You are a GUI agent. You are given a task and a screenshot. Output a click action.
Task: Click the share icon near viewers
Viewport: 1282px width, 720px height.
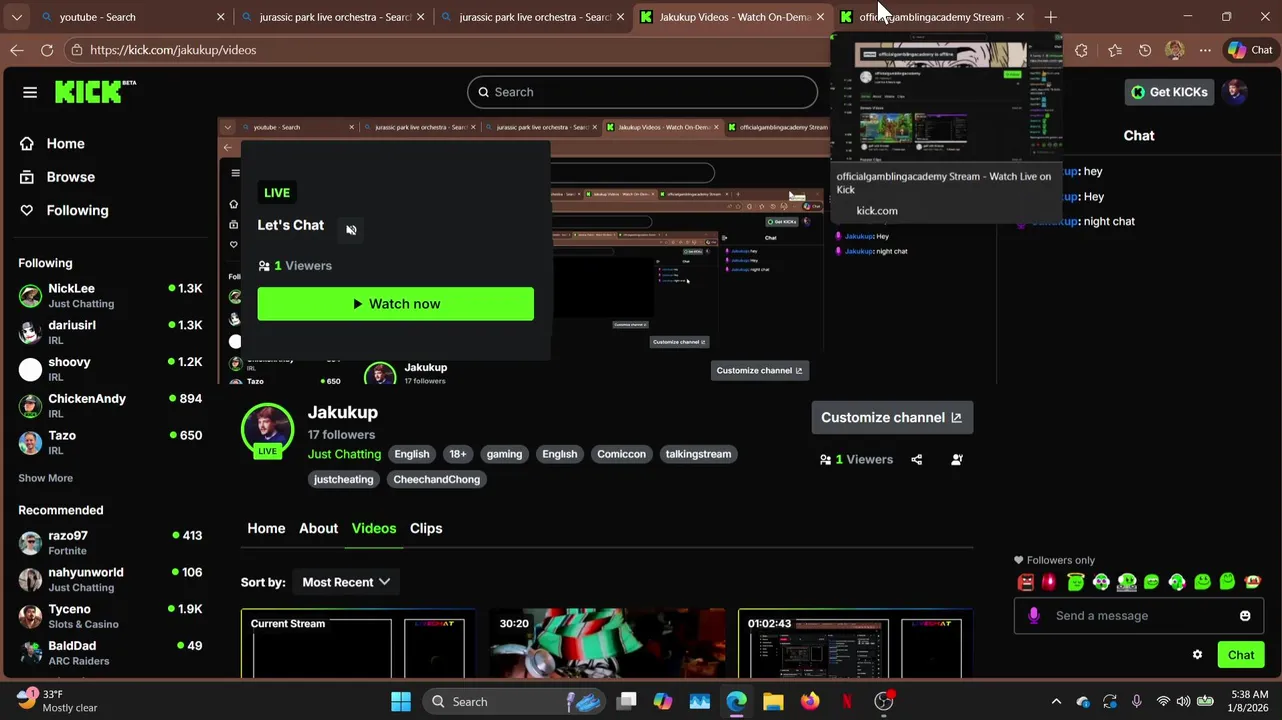pos(917,460)
